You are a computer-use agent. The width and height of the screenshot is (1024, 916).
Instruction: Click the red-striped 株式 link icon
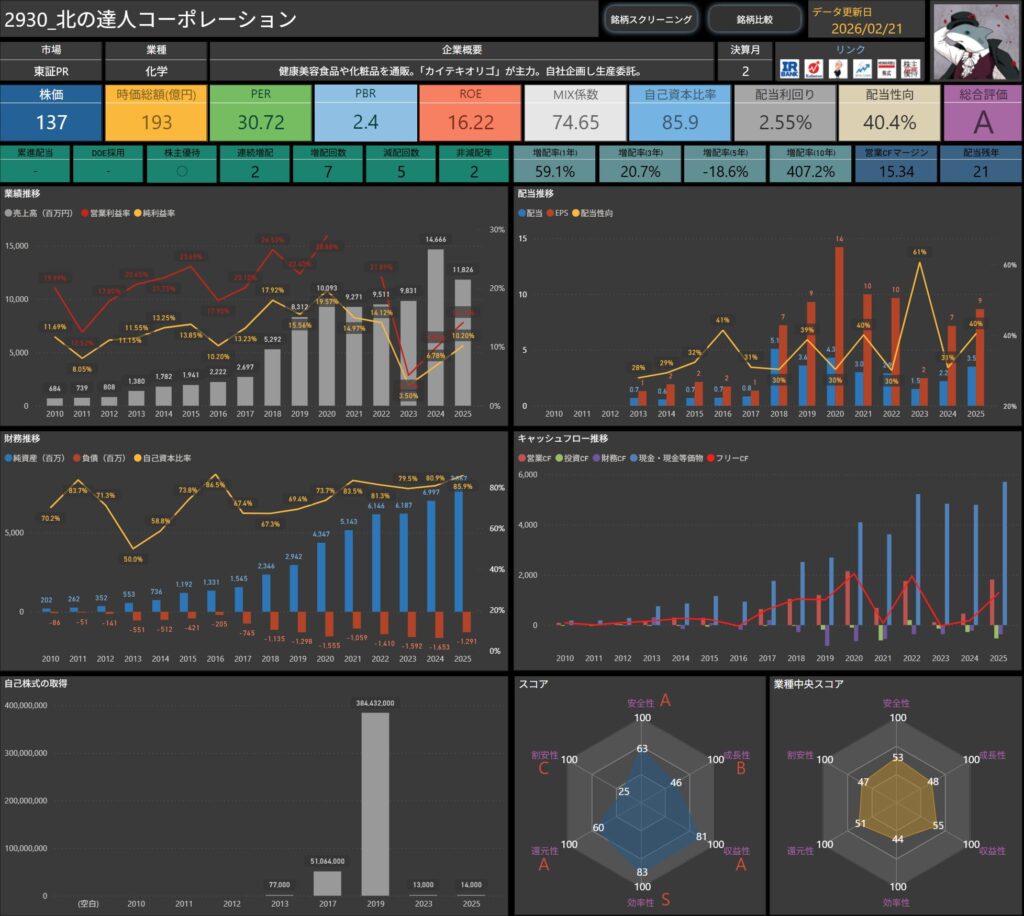pos(885,68)
